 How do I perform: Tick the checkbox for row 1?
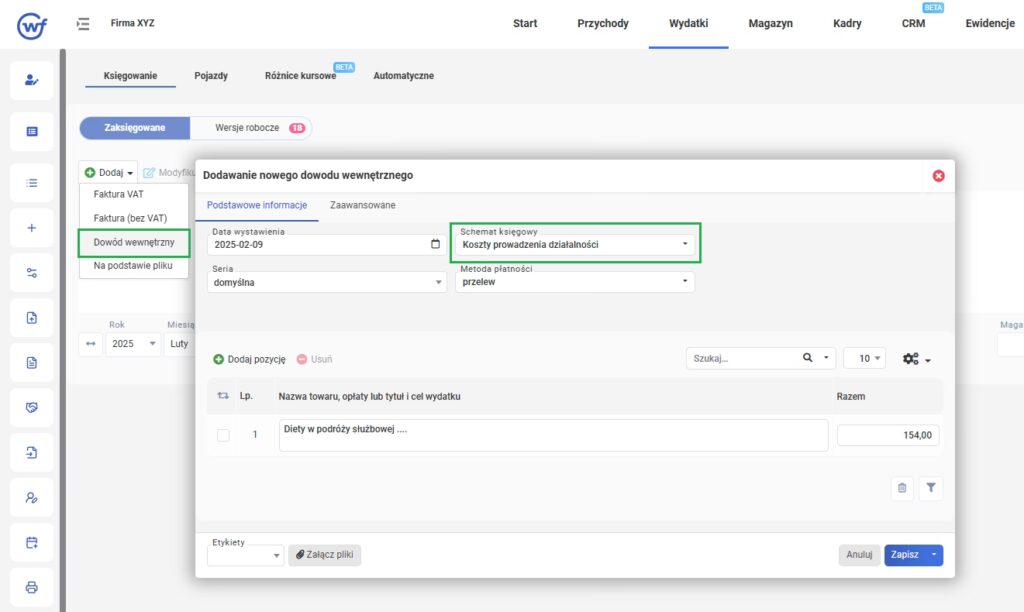coord(223,435)
